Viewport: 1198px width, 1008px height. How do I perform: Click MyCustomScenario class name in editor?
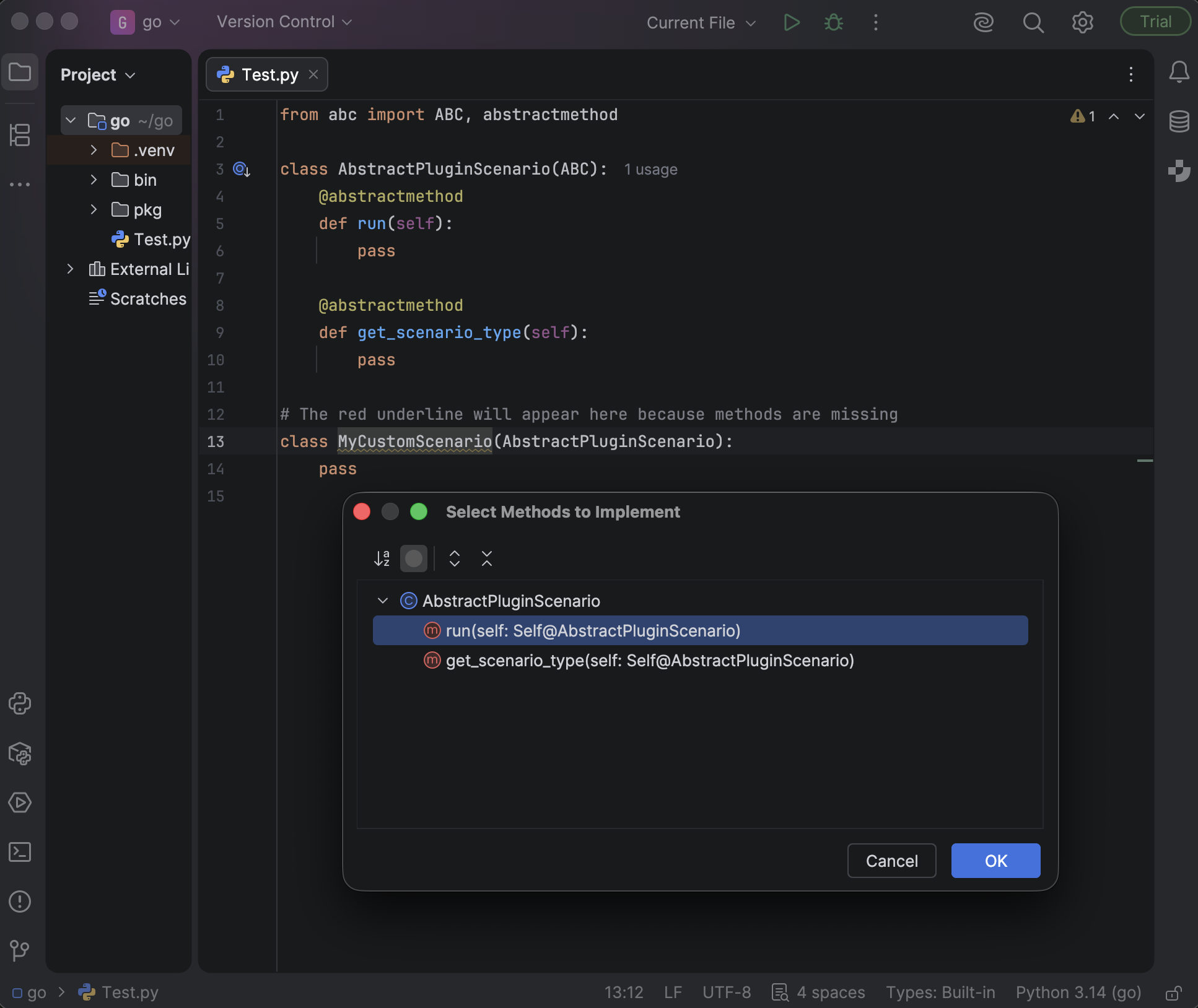pyautogui.click(x=414, y=441)
